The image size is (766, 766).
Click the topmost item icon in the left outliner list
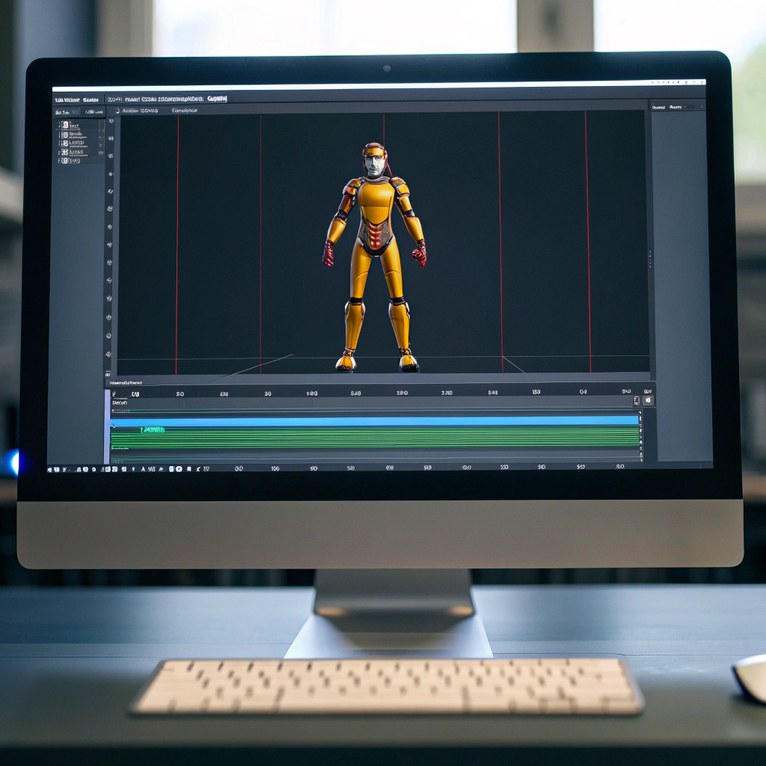point(65,125)
